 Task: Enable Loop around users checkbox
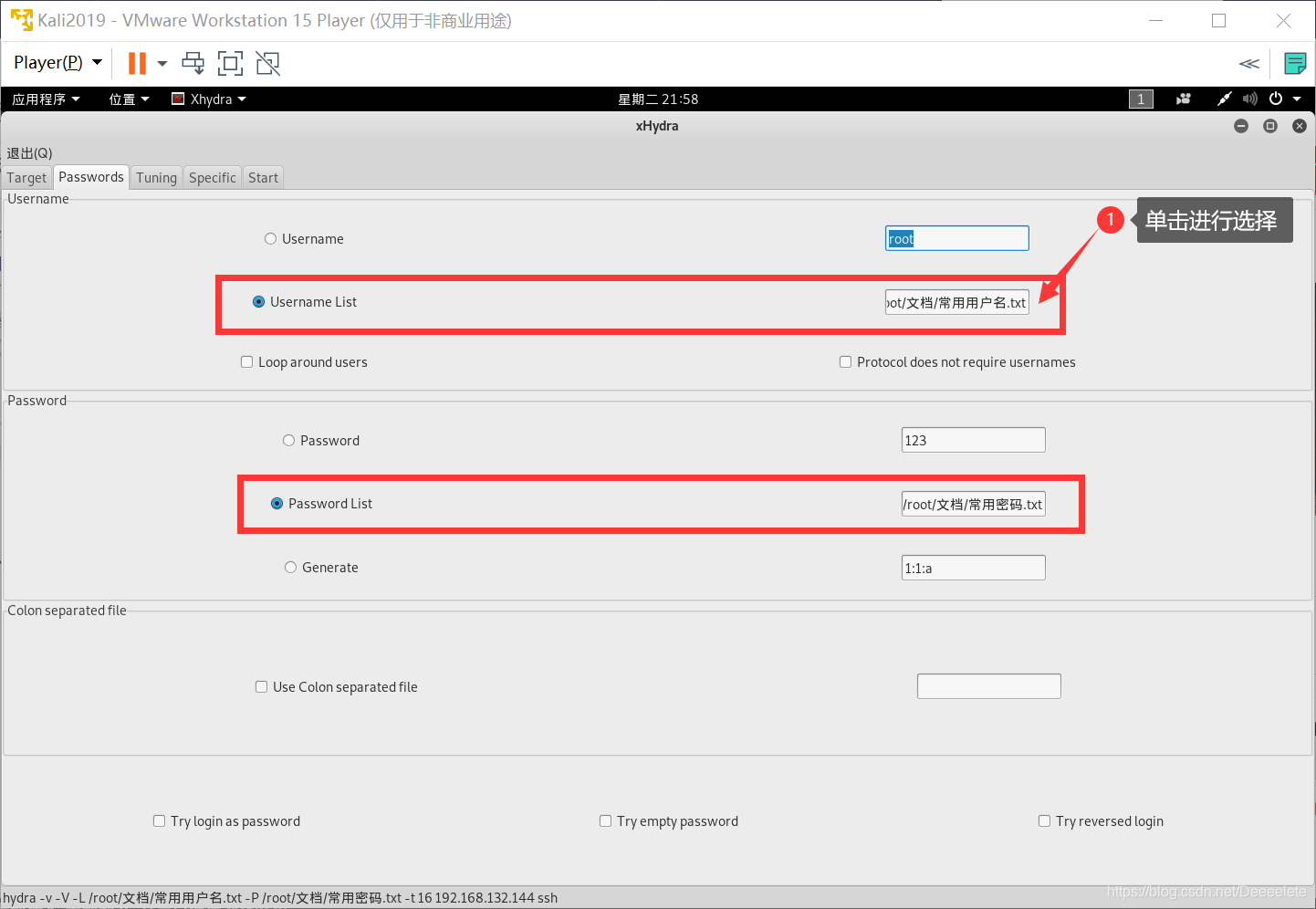tap(246, 362)
